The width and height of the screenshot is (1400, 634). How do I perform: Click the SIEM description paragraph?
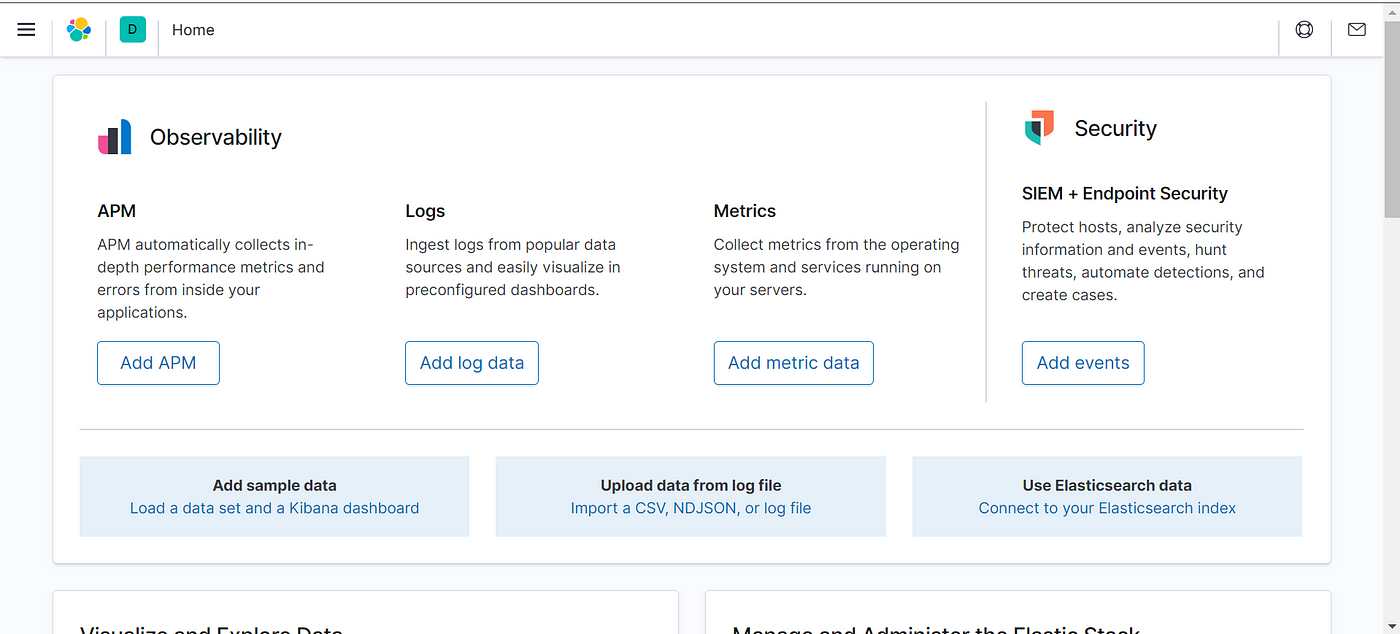click(1143, 261)
